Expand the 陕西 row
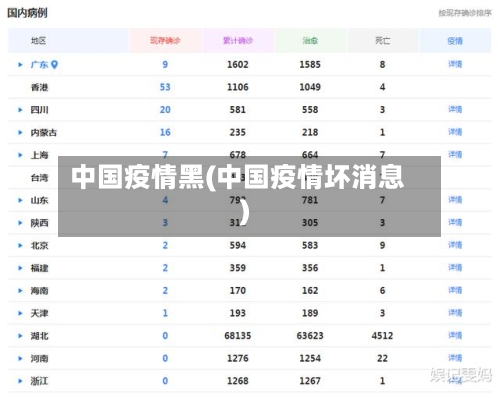Image resolution: width=500 pixels, height=393 pixels. coord(20,223)
